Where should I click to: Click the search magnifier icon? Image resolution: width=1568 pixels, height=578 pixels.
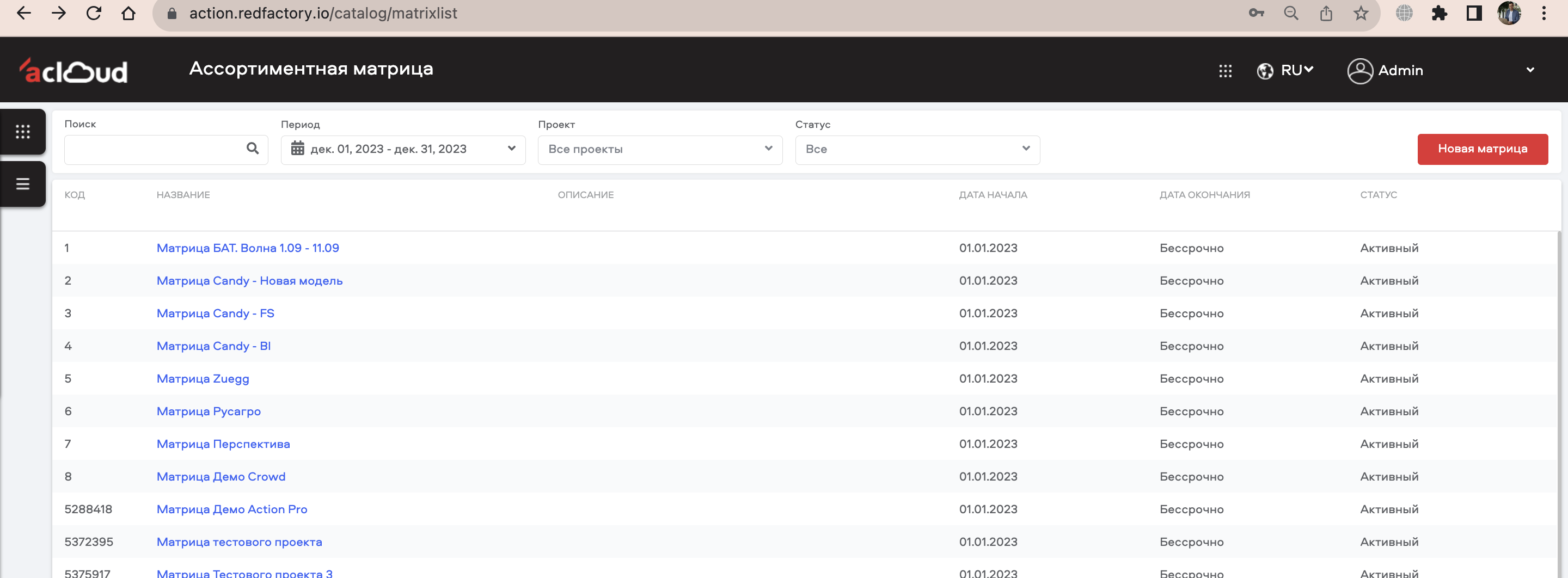tap(252, 149)
